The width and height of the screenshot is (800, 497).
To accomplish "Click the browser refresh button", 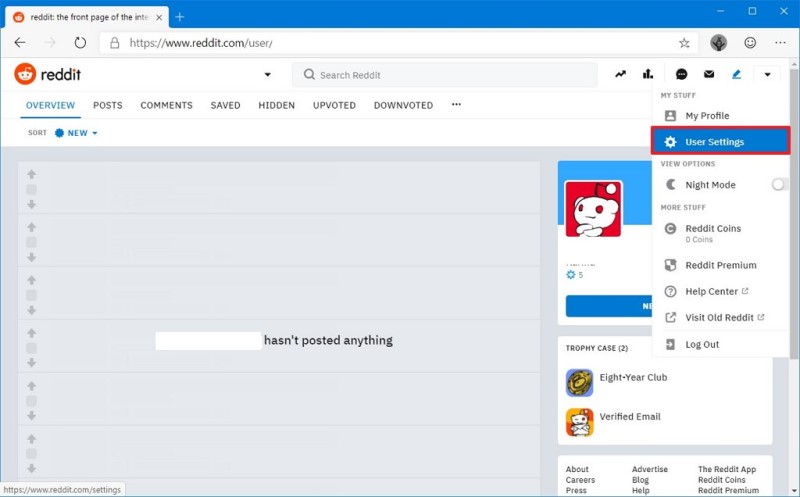I will click(x=80, y=43).
